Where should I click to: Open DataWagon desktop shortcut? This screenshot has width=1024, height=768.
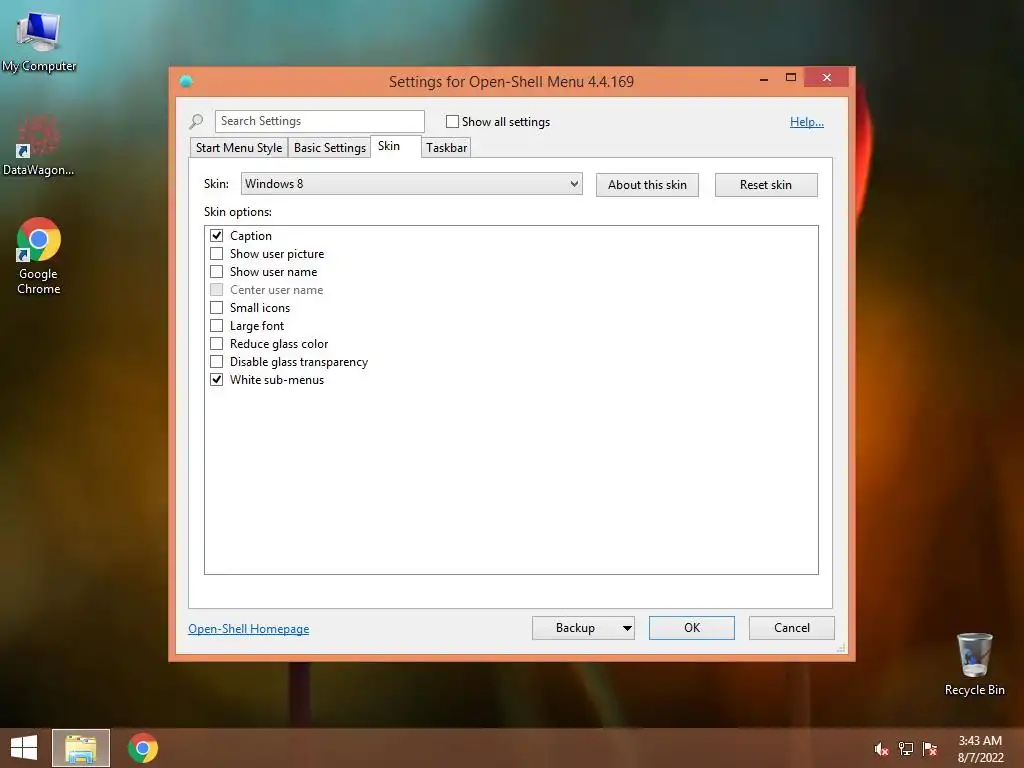[x=39, y=145]
